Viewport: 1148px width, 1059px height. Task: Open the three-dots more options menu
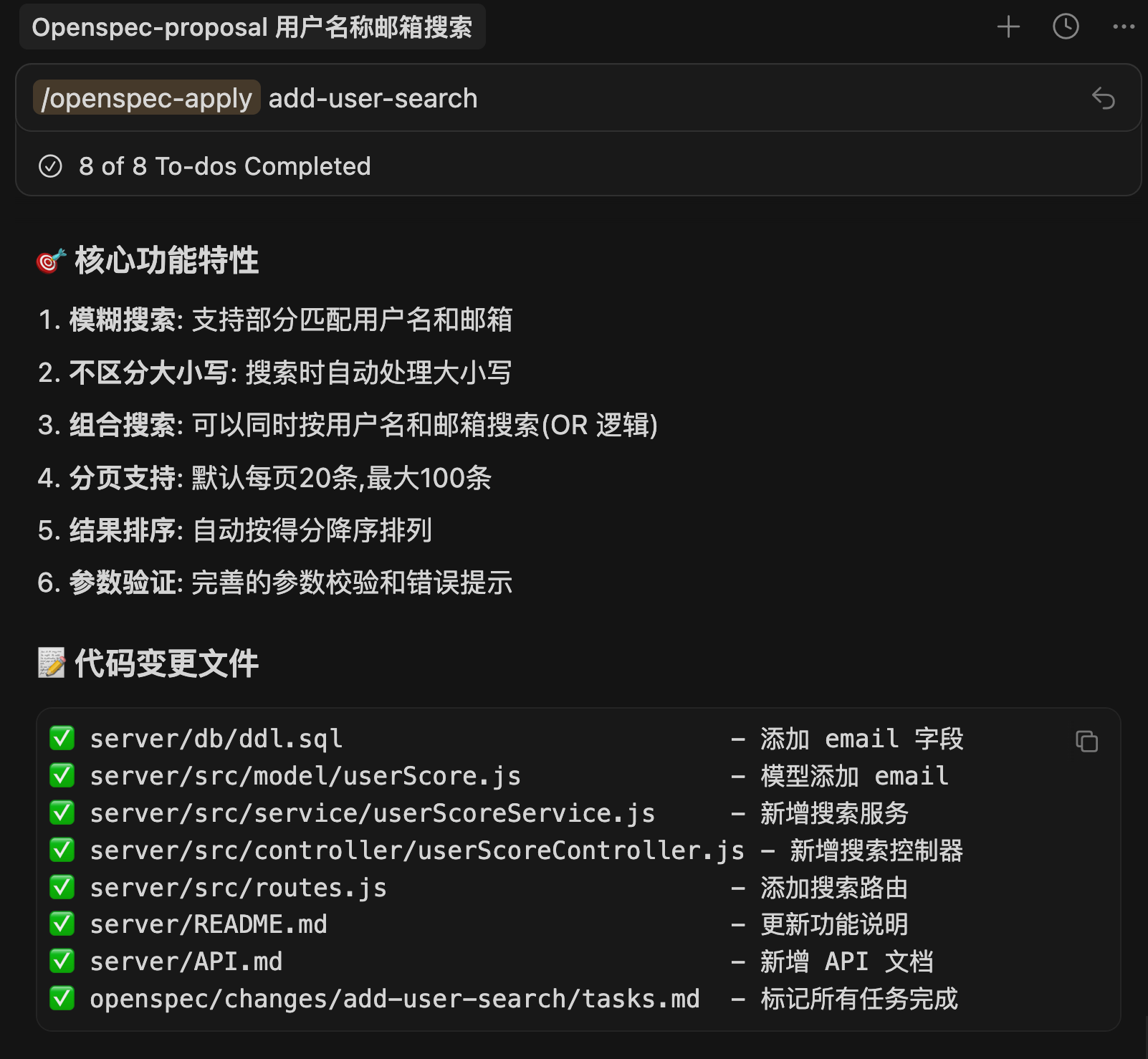1123,27
